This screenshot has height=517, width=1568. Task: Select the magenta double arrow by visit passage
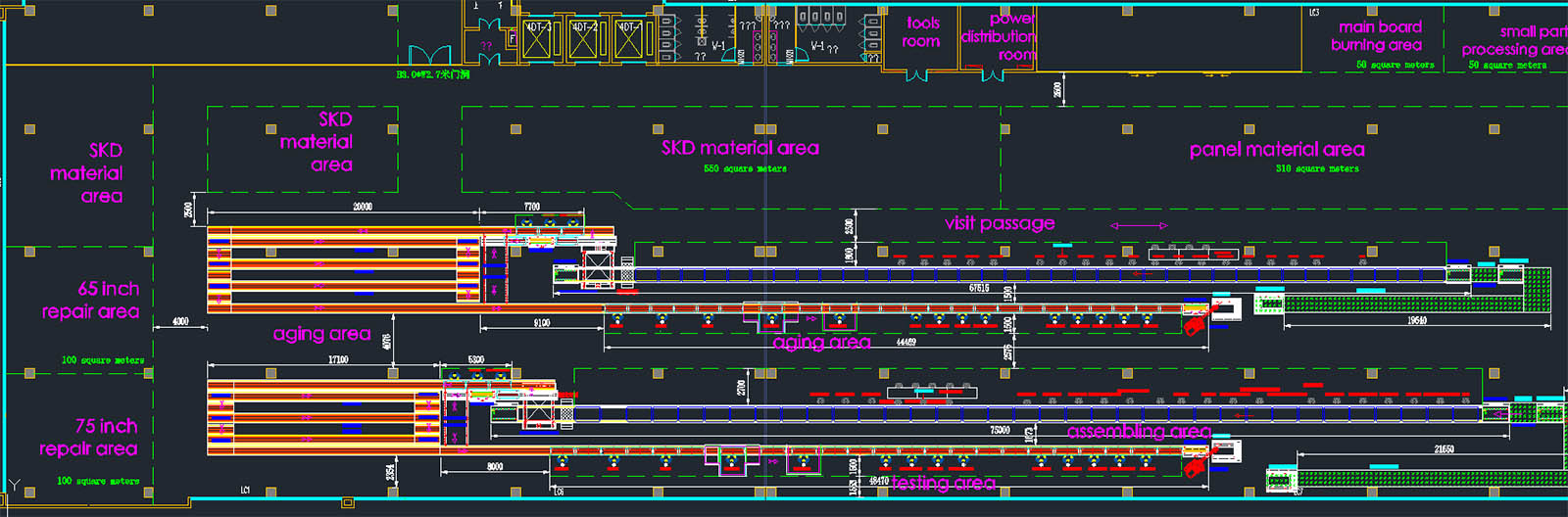1138,226
